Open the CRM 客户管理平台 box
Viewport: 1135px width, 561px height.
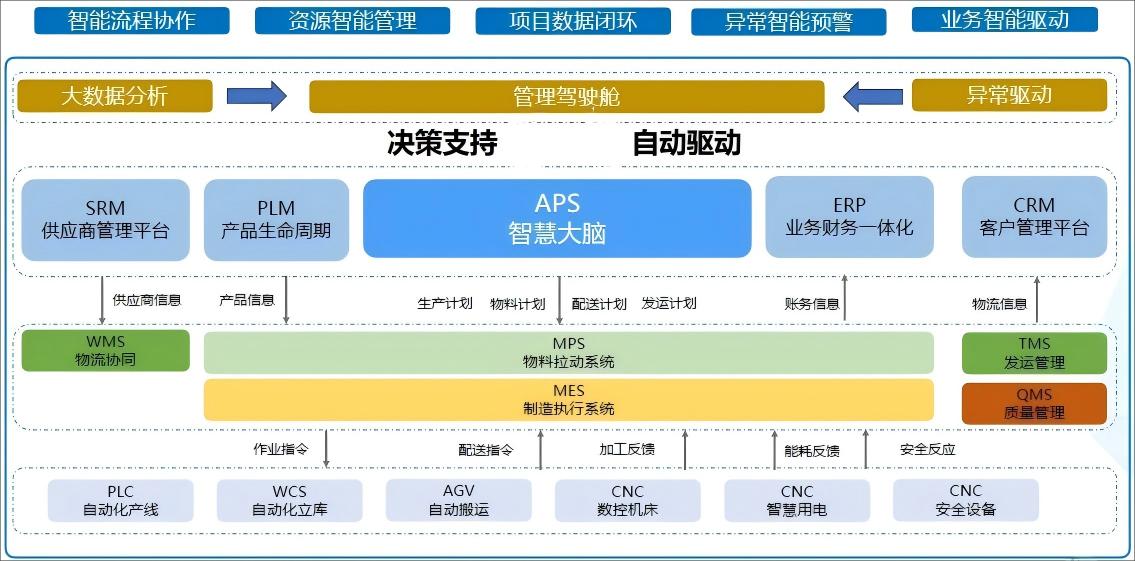click(x=1034, y=216)
